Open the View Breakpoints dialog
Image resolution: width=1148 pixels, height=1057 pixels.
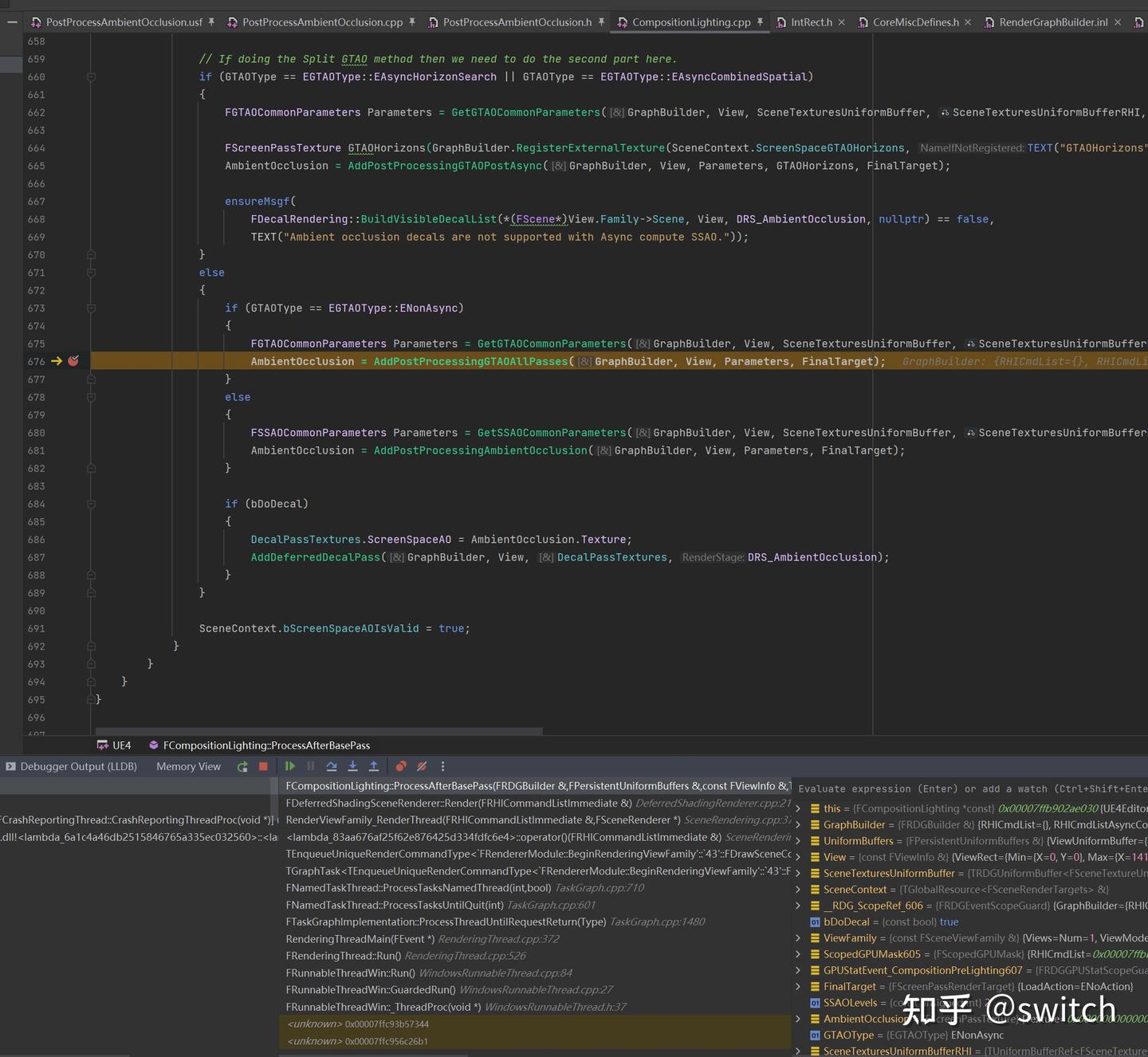point(400,766)
